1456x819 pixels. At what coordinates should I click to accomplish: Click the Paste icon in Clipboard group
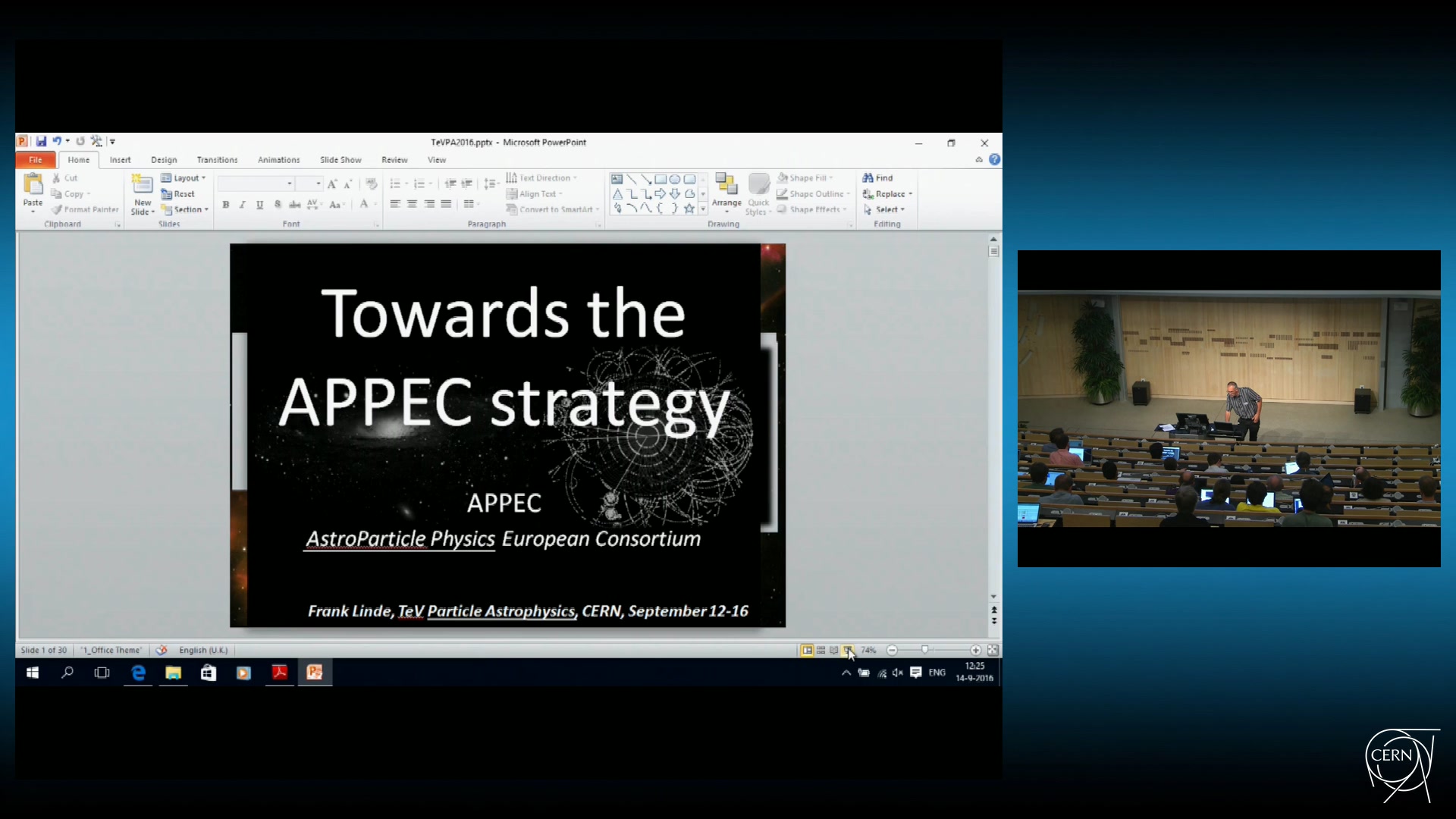(x=33, y=184)
